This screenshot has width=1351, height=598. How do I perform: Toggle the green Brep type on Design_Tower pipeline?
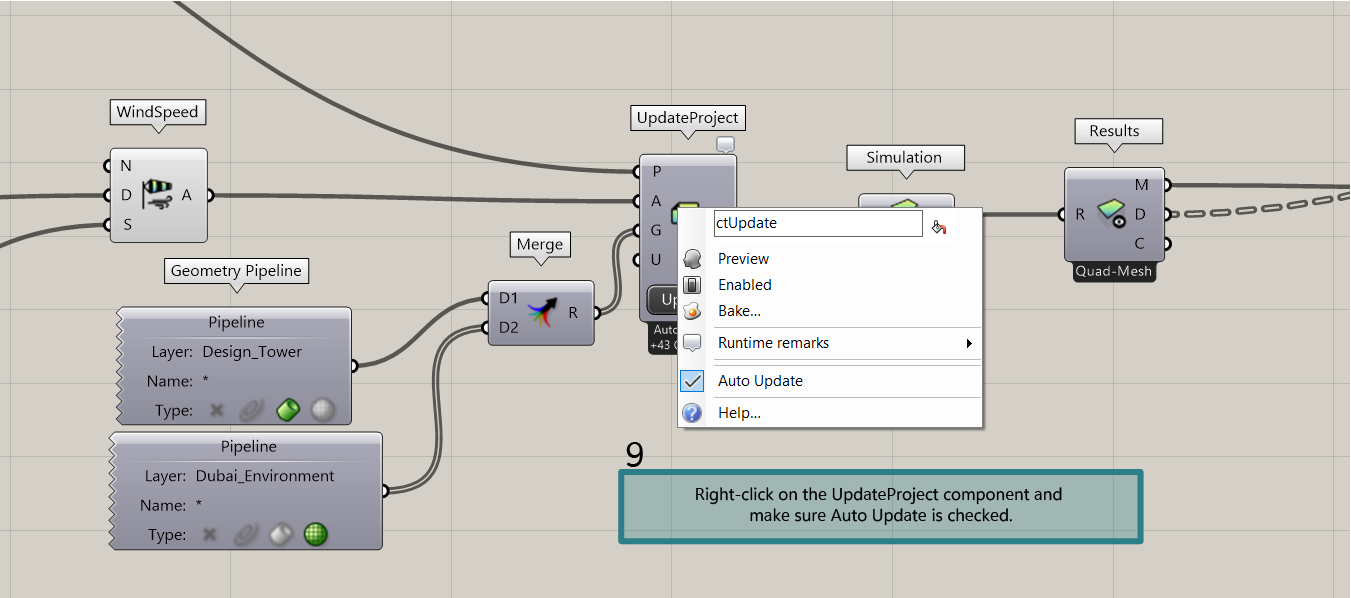point(288,410)
